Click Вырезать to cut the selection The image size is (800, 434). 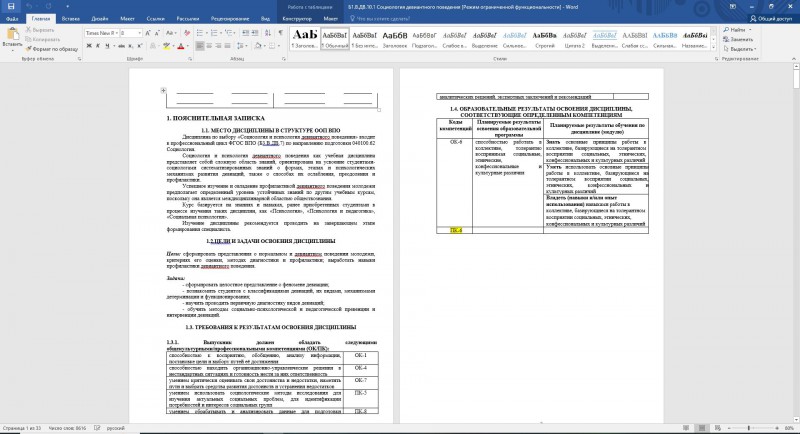40,30
